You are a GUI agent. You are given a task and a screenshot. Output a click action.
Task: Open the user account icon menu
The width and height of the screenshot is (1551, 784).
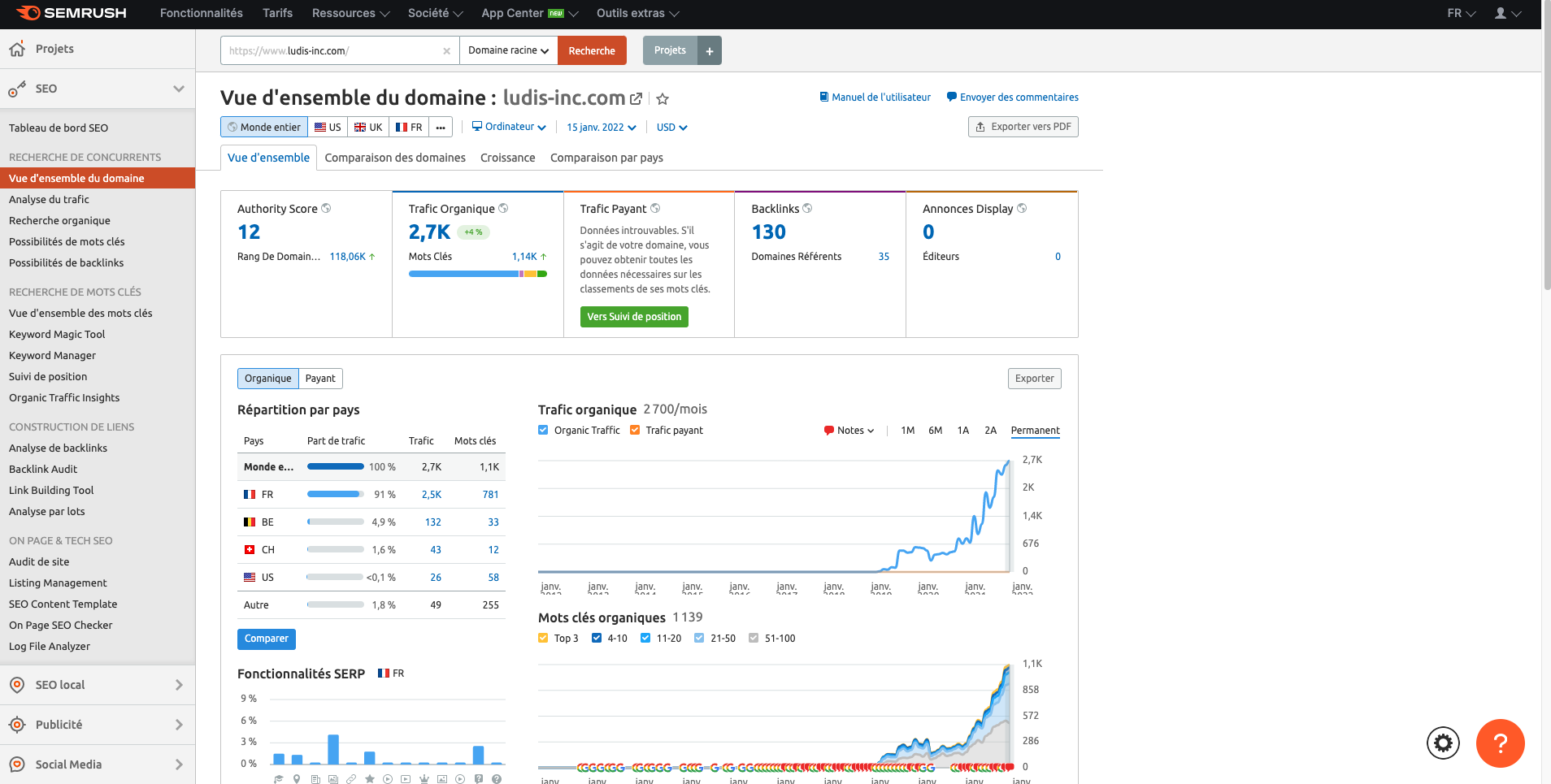point(1508,13)
